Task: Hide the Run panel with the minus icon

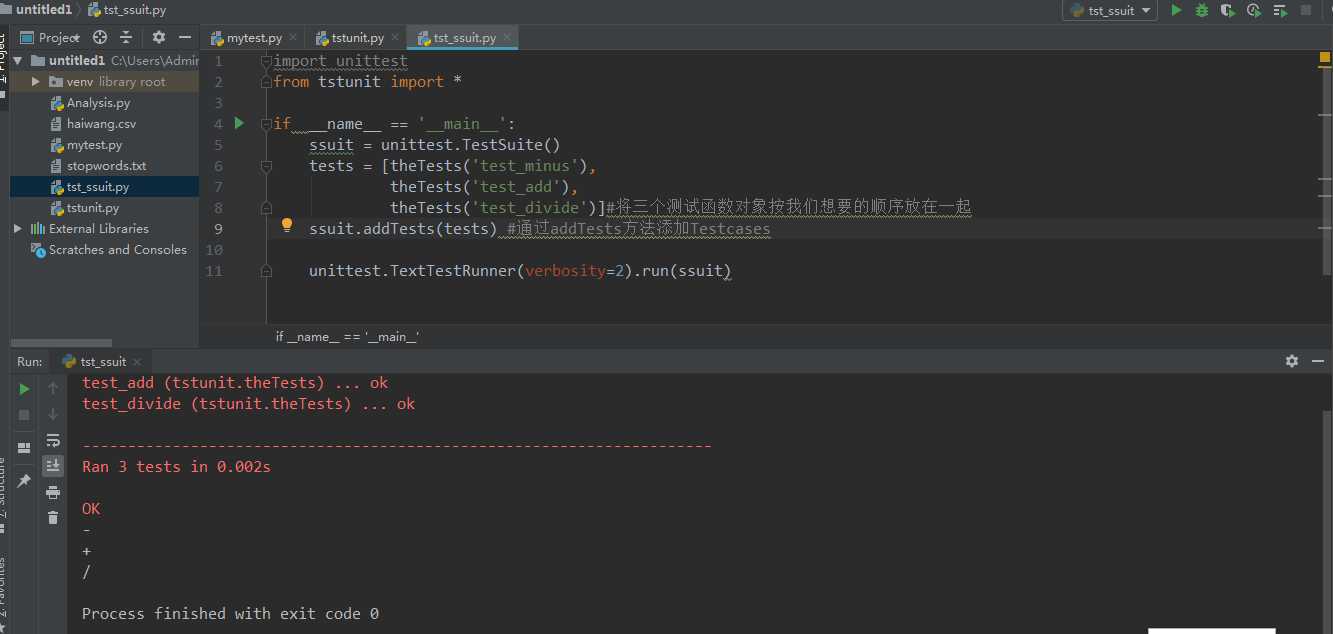Action: (1317, 361)
